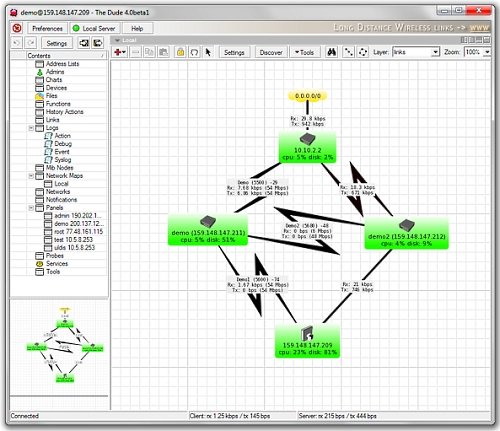
Task: Click the layout nodes icon
Action: coord(348,52)
